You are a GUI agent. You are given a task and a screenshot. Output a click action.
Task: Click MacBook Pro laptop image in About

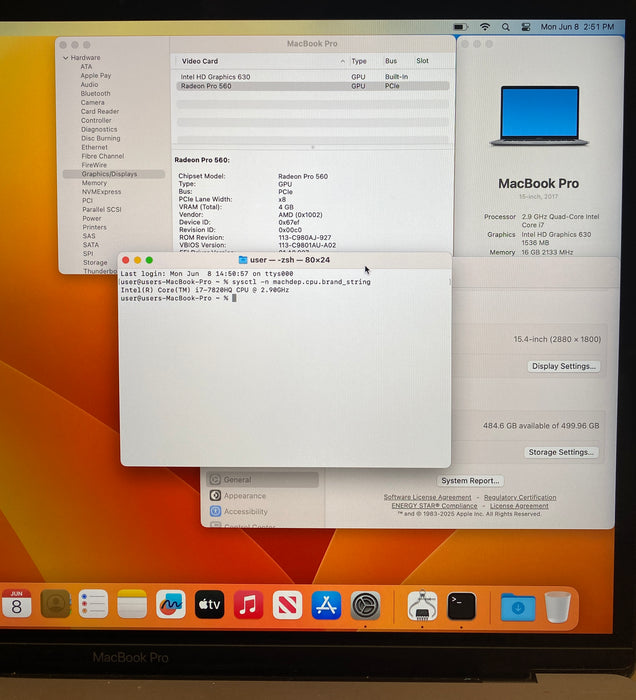(539, 116)
